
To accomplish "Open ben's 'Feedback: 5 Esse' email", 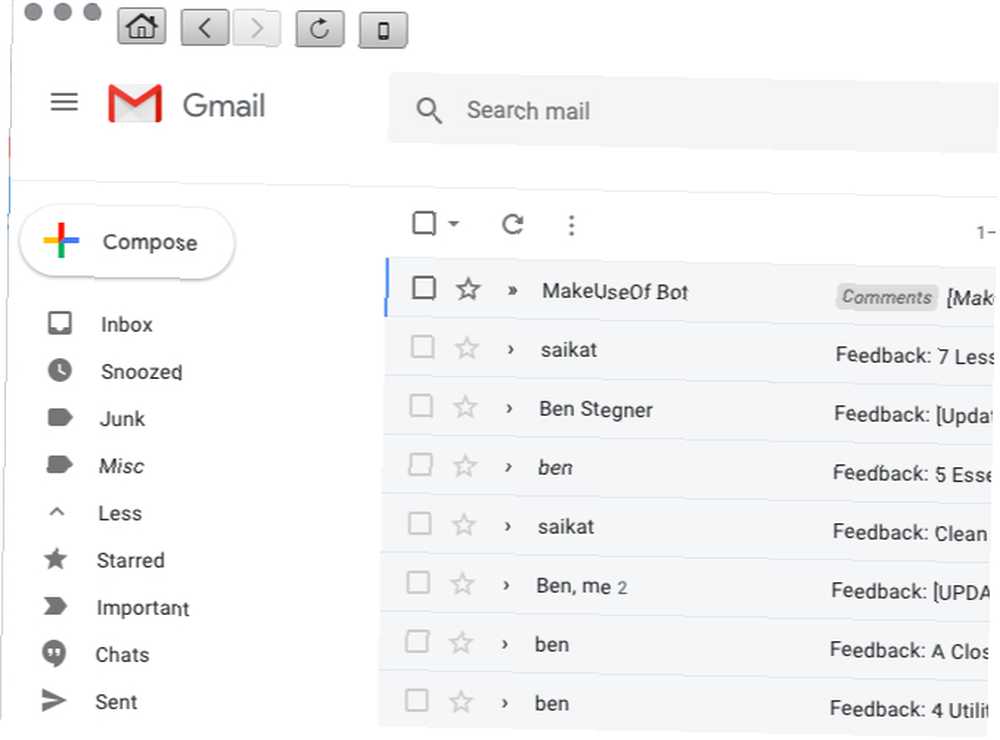I will click(x=688, y=468).
